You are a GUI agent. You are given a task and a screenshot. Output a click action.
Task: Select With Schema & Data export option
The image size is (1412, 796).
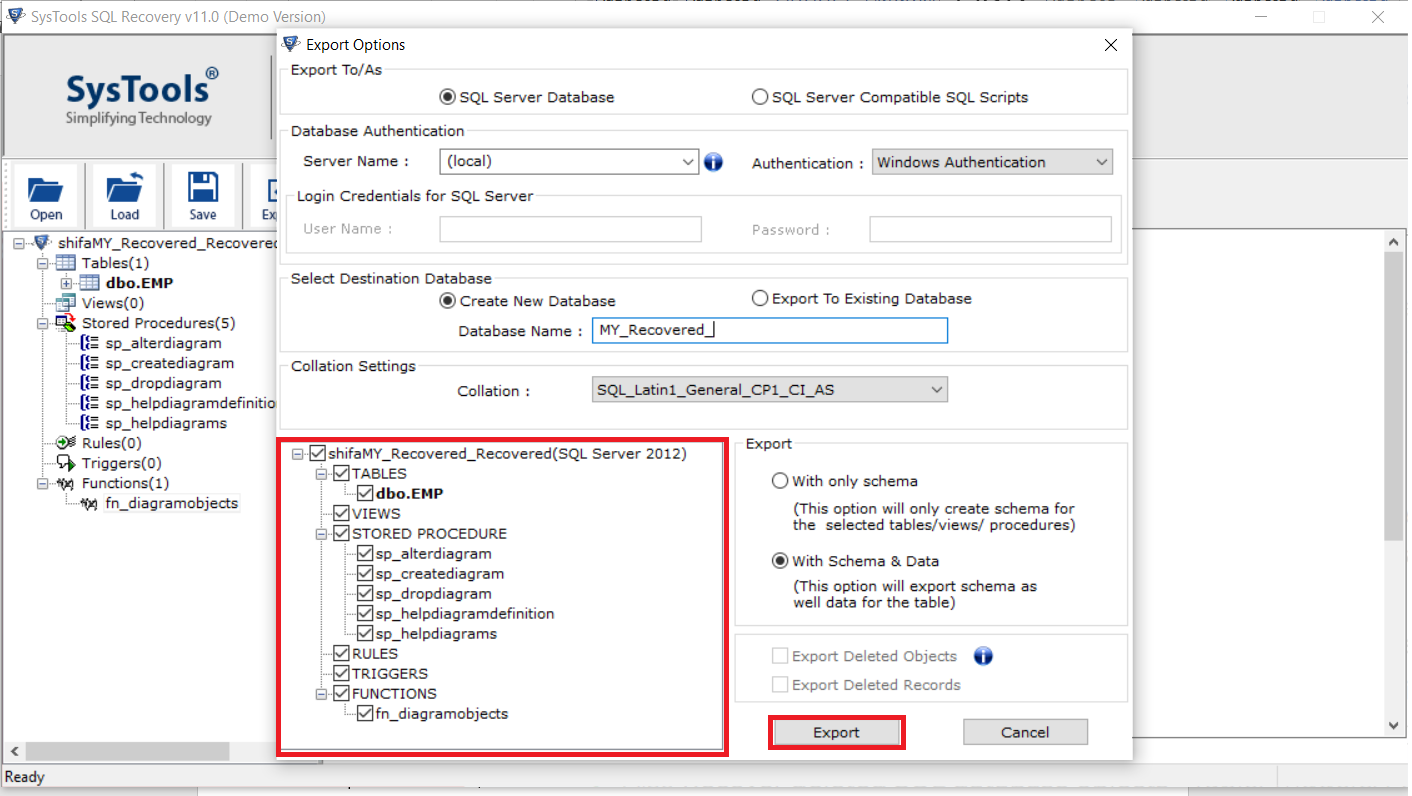coord(780,561)
